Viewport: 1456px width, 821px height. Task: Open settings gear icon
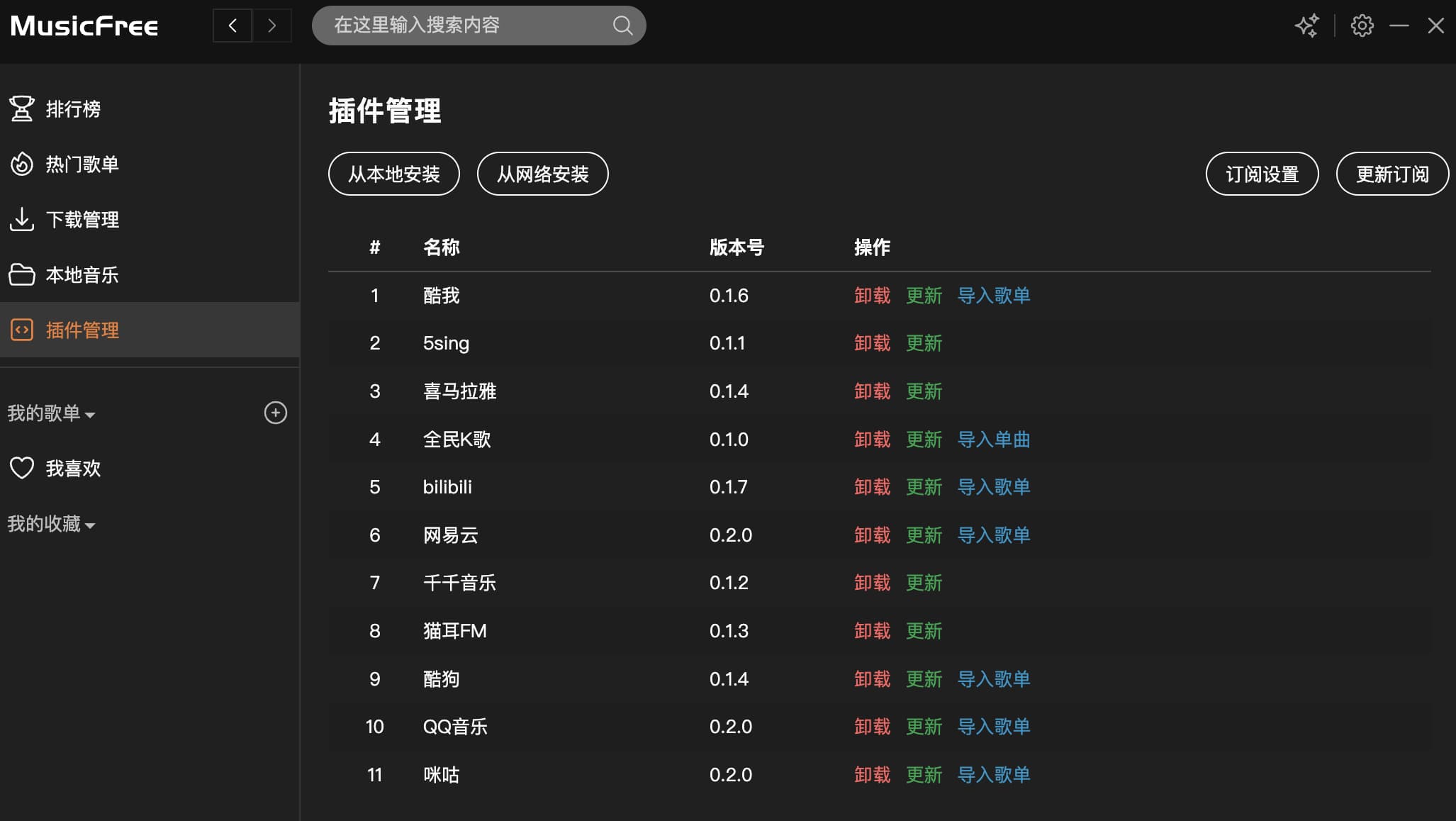point(1362,26)
